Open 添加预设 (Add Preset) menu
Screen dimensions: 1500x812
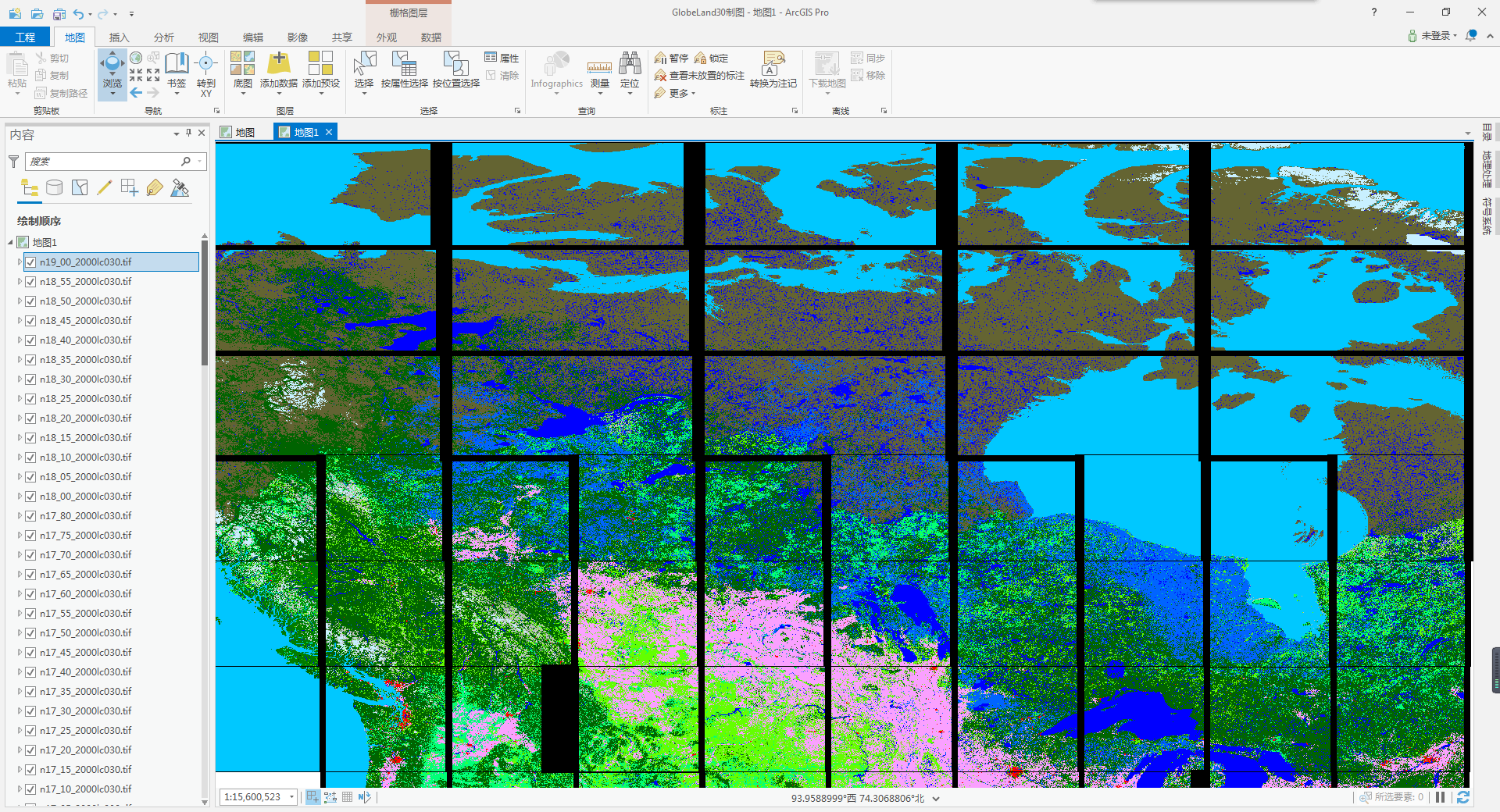[321, 72]
